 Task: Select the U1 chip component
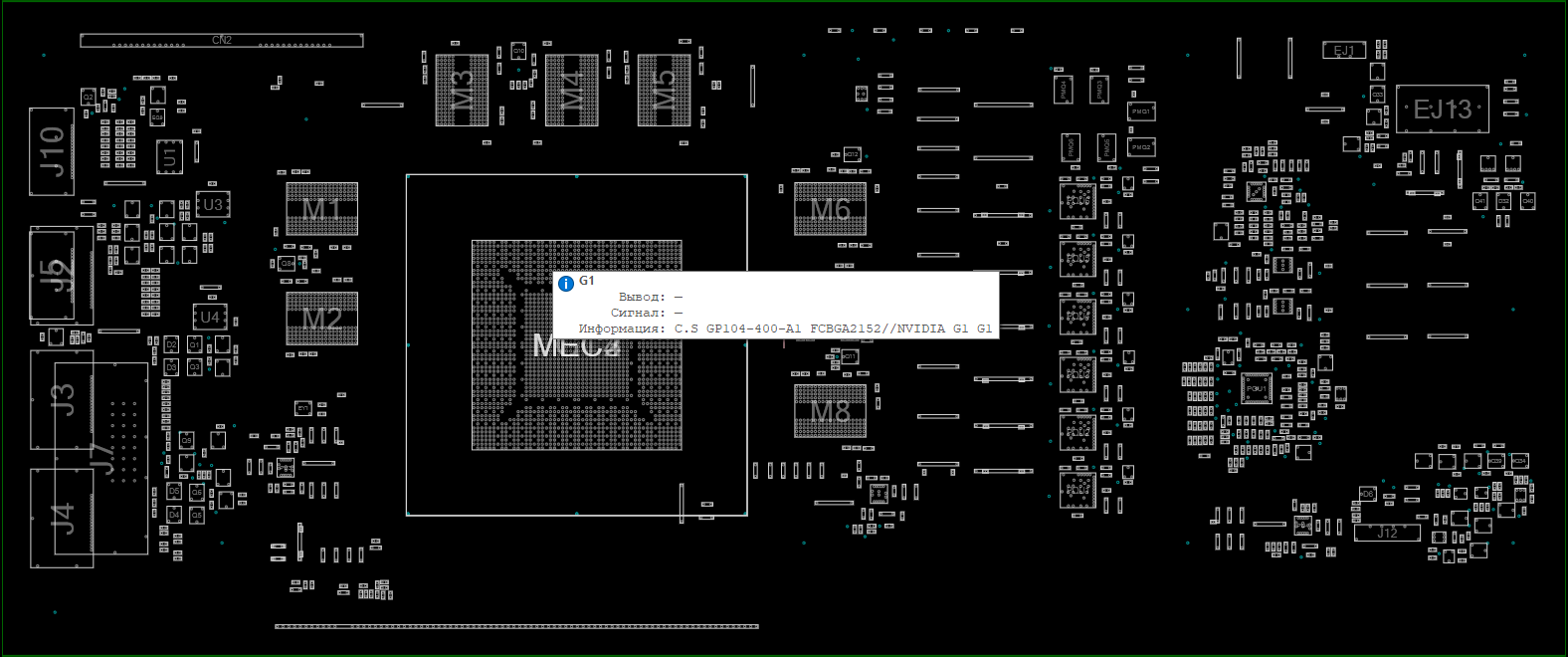[x=170, y=157]
